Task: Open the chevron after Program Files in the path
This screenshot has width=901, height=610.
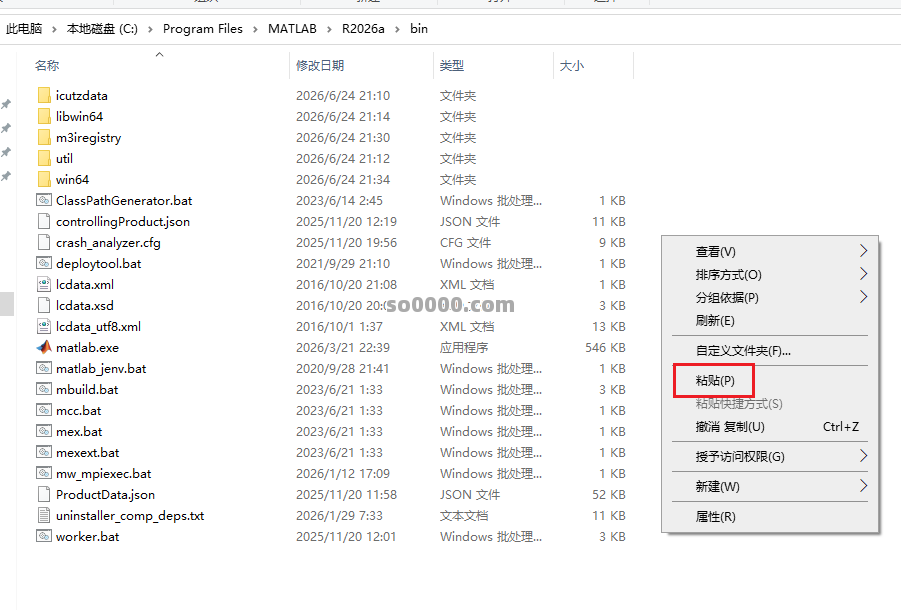Action: [x=255, y=29]
